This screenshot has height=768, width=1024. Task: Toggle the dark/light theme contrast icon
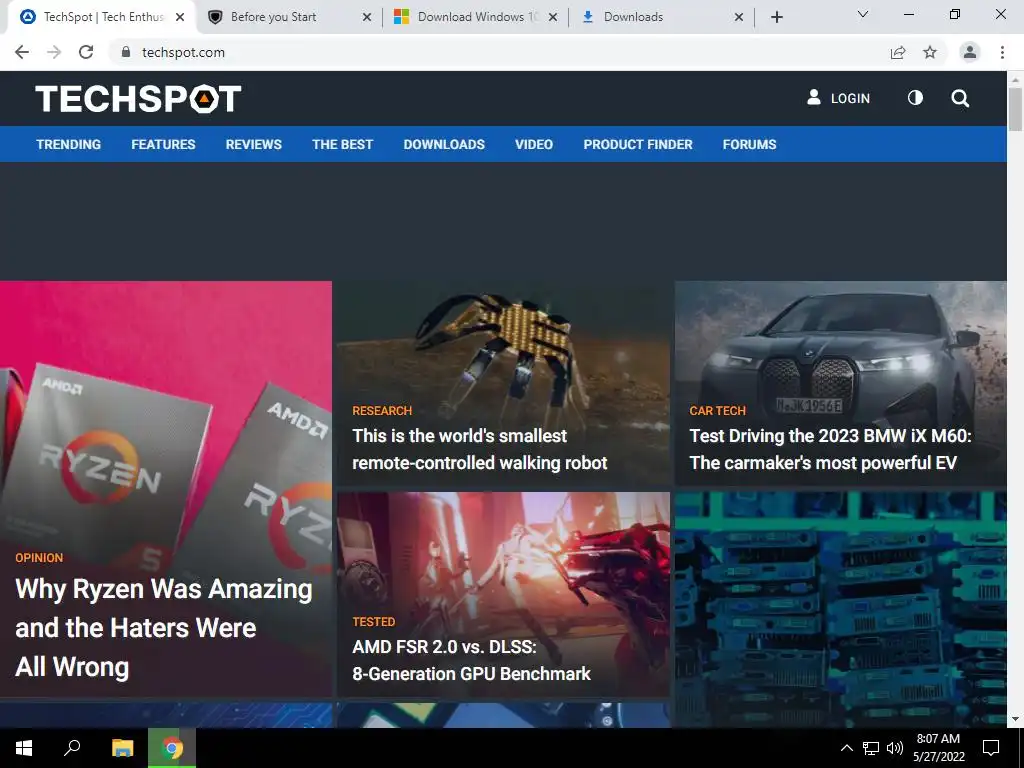[915, 98]
